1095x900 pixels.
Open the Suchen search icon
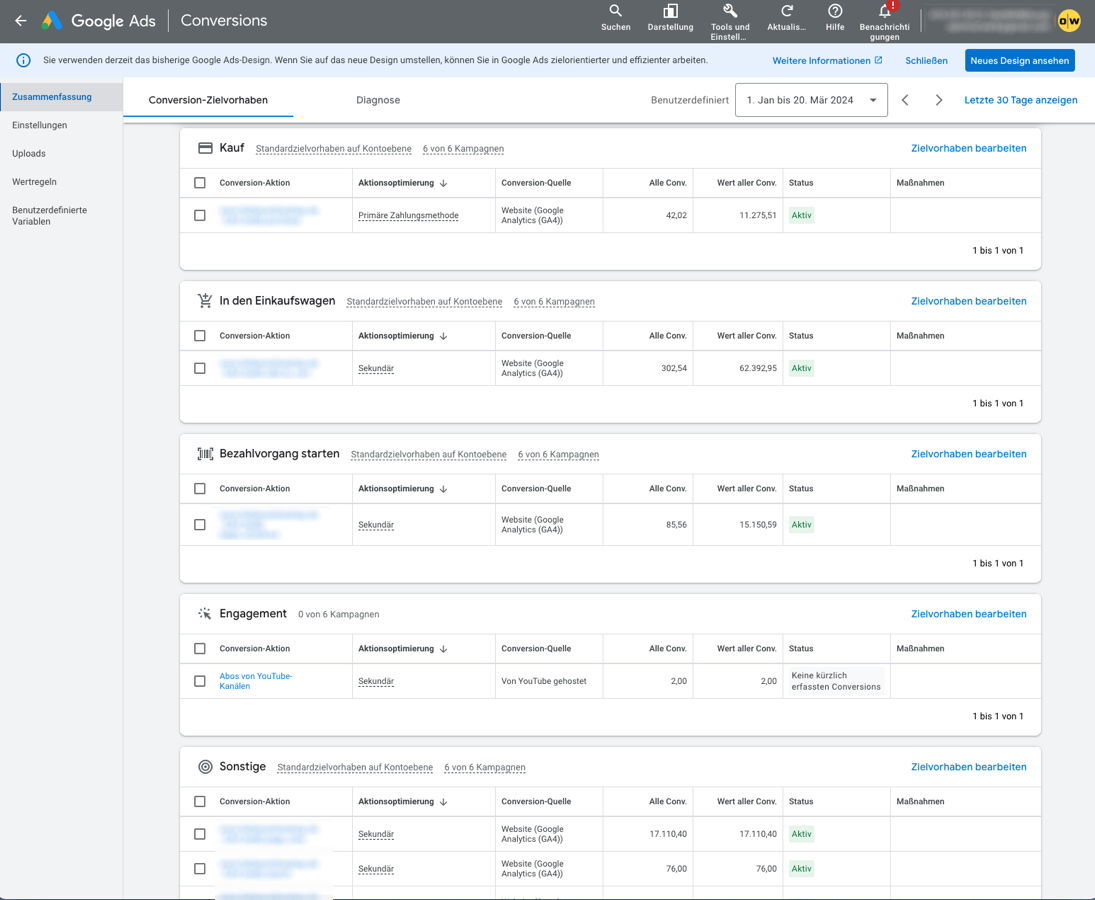point(615,11)
